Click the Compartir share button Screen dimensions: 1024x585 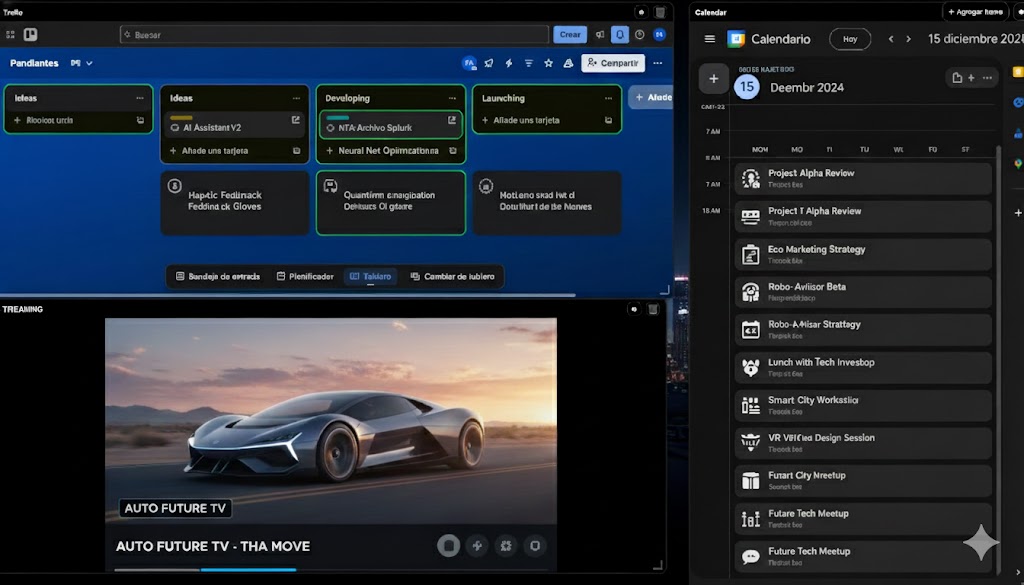[x=613, y=63]
